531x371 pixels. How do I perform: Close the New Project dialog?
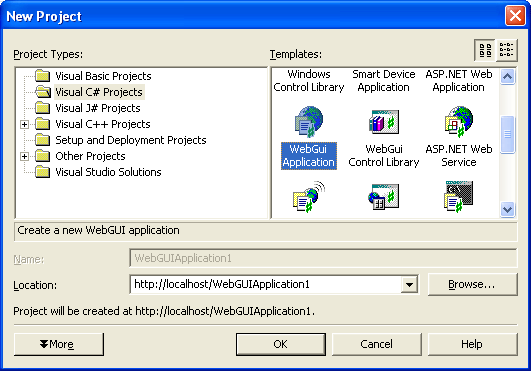coord(515,16)
